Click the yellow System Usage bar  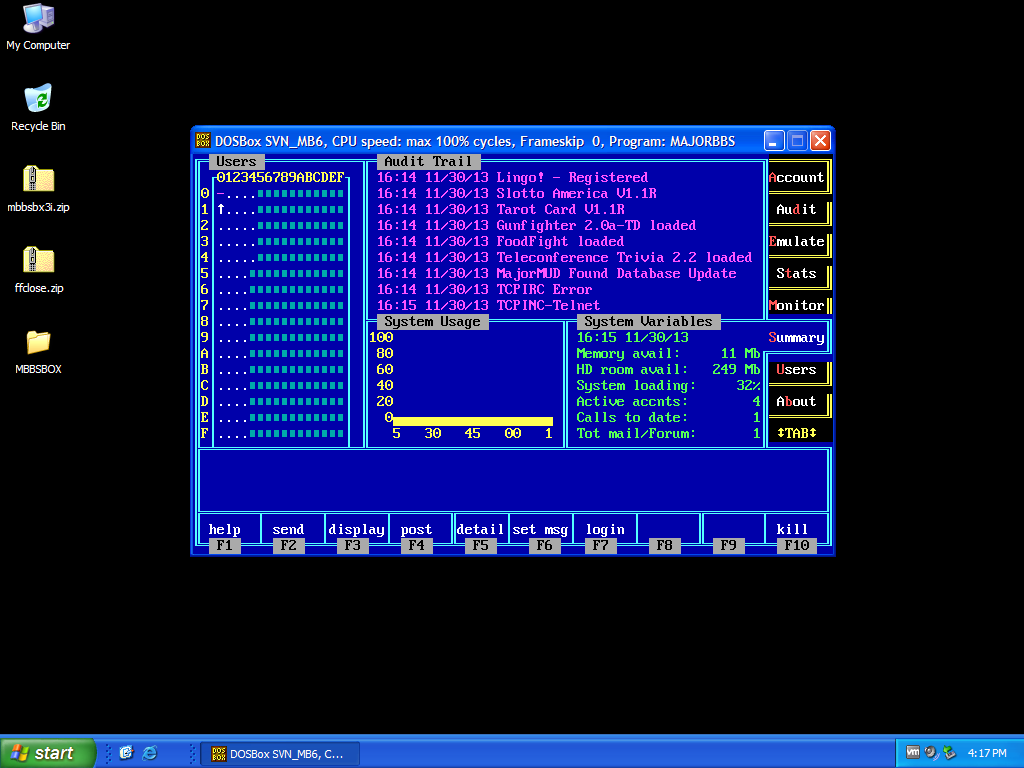click(472, 421)
